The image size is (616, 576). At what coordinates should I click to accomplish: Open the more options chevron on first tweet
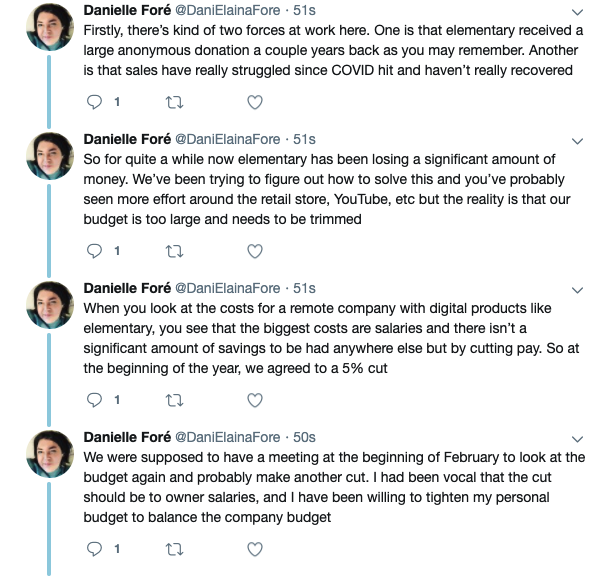pos(577,12)
